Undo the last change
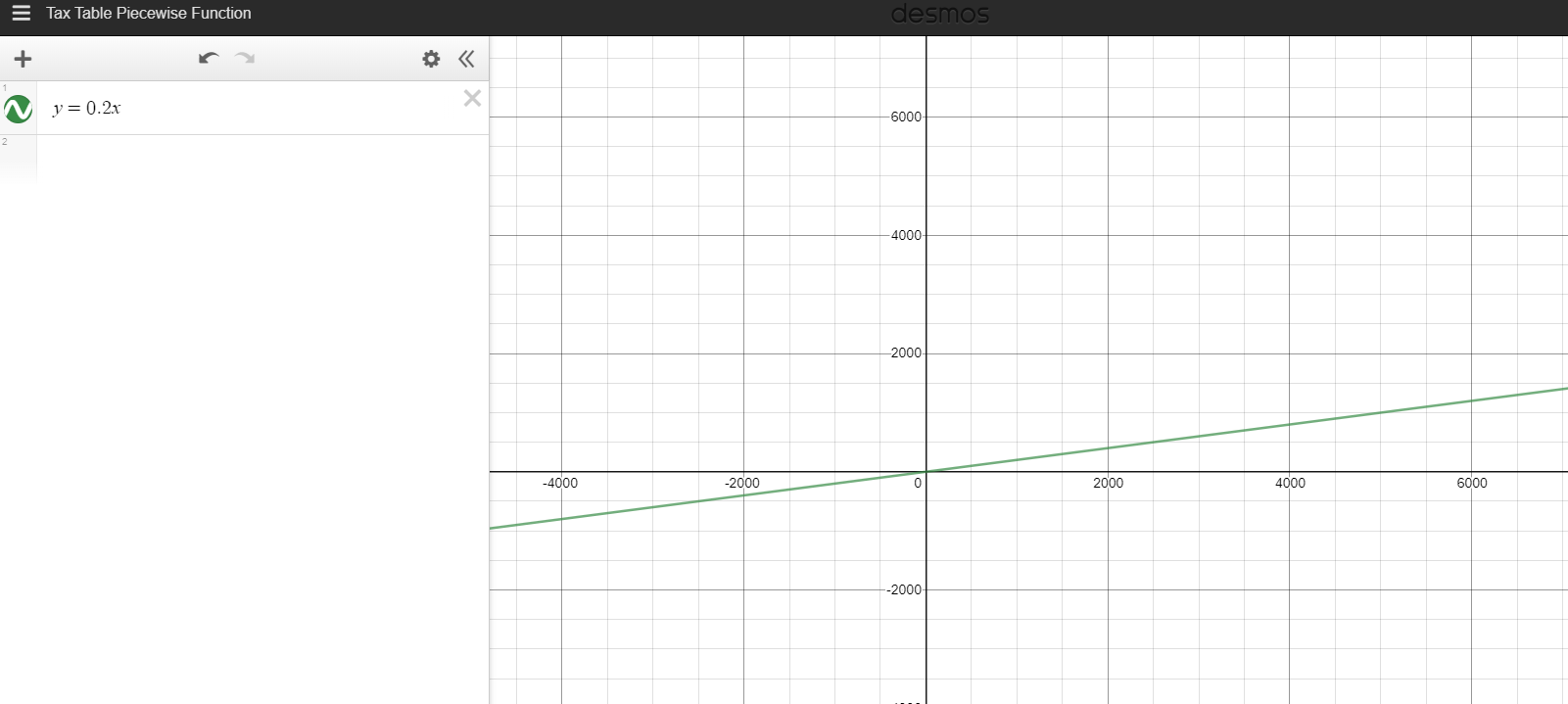 208,59
